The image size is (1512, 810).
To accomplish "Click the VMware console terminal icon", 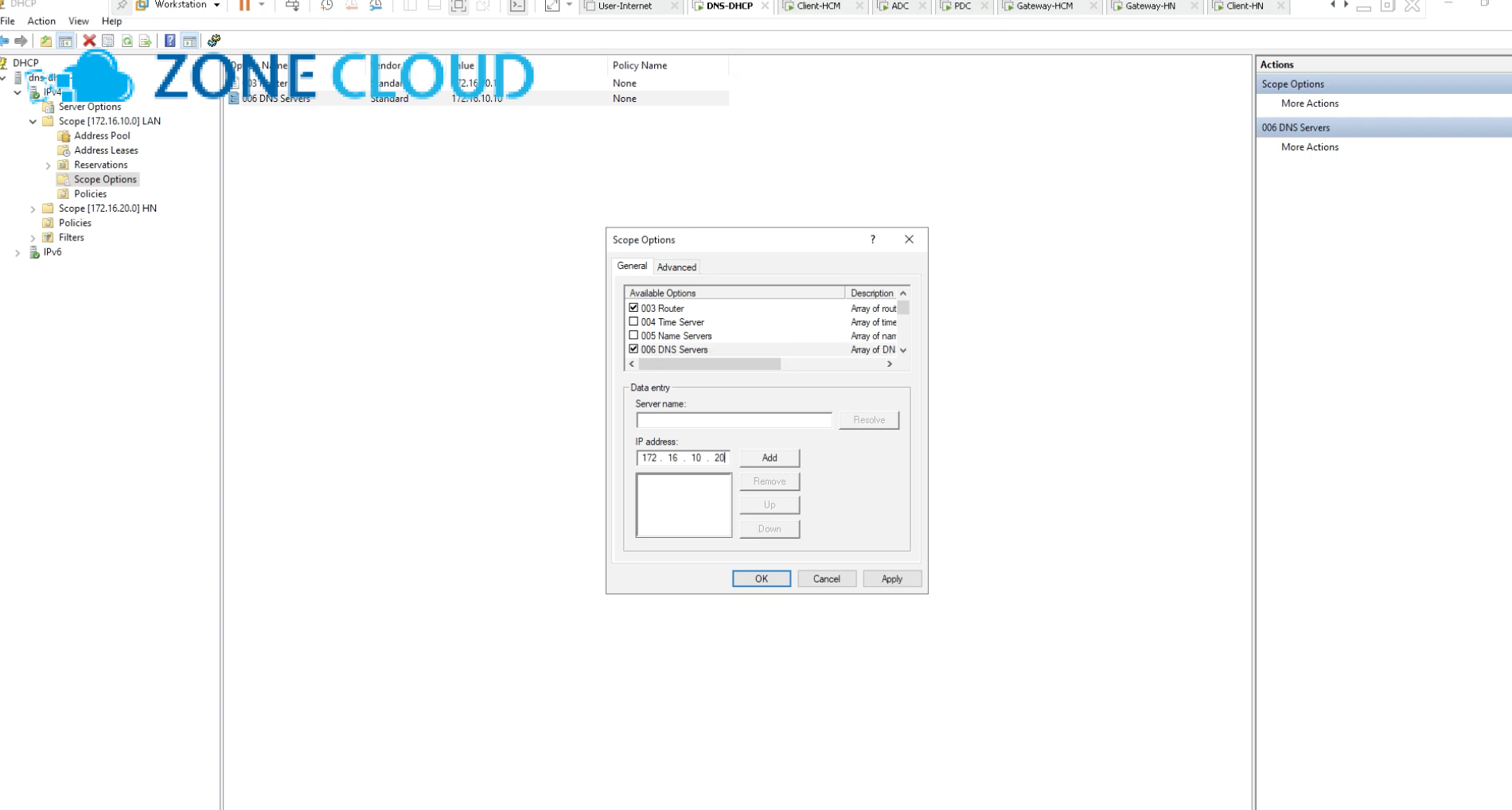I will (517, 6).
